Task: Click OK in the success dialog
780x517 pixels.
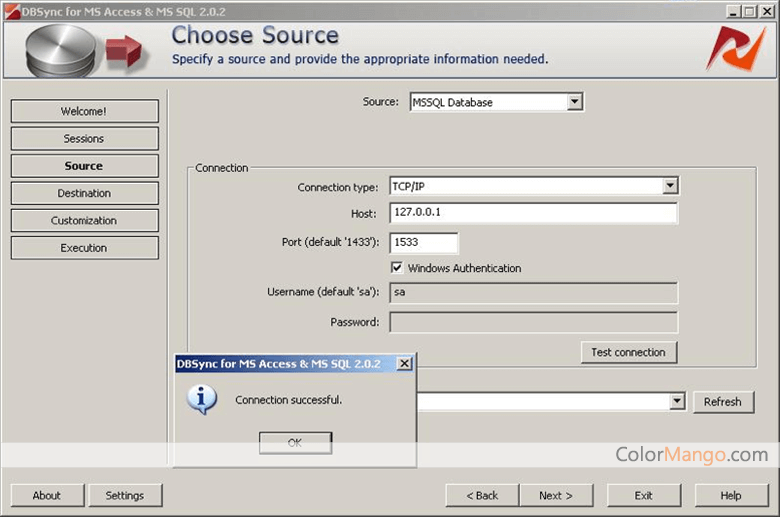Action: tap(295, 442)
